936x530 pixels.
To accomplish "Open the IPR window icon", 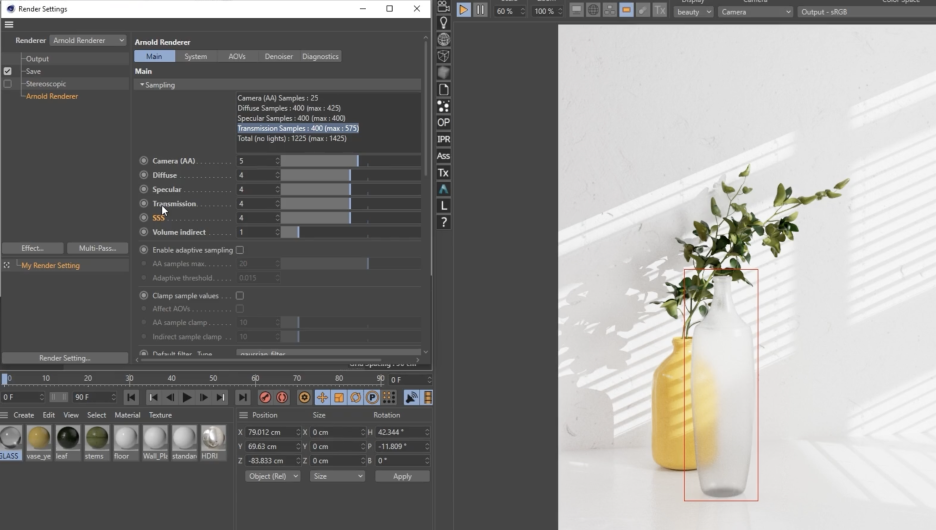I will (444, 139).
